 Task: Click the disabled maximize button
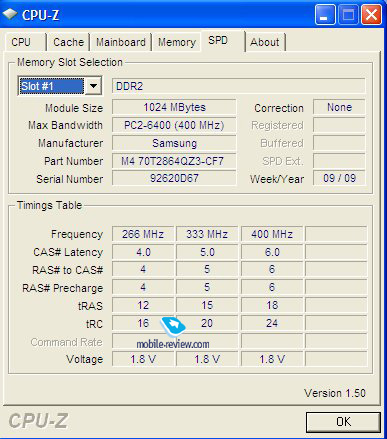coord(348,15)
